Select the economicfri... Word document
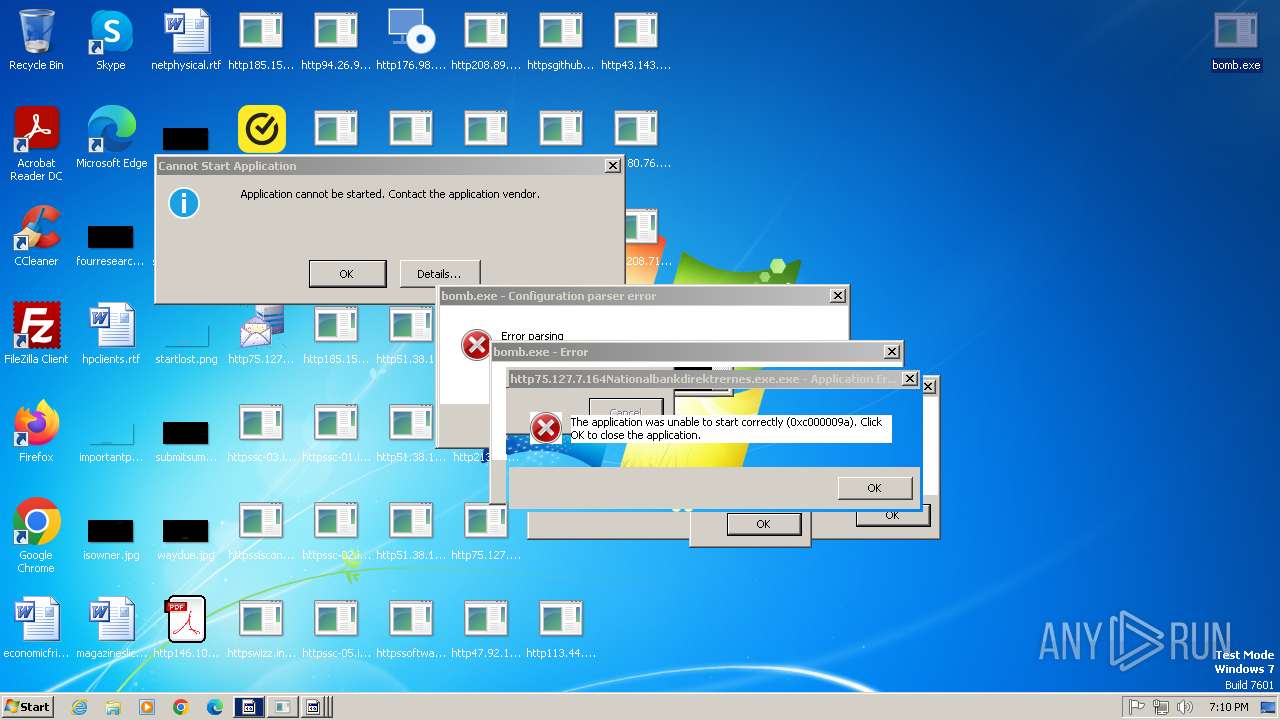The width and height of the screenshot is (1280, 720). (x=36, y=628)
